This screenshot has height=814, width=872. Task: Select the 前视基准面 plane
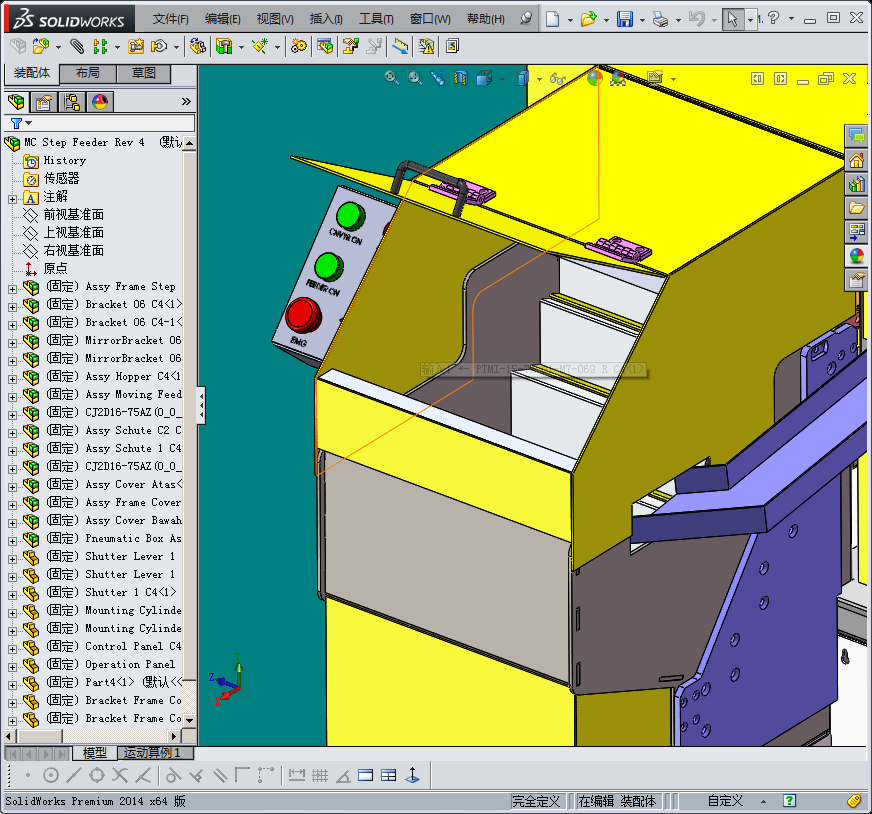coord(73,215)
